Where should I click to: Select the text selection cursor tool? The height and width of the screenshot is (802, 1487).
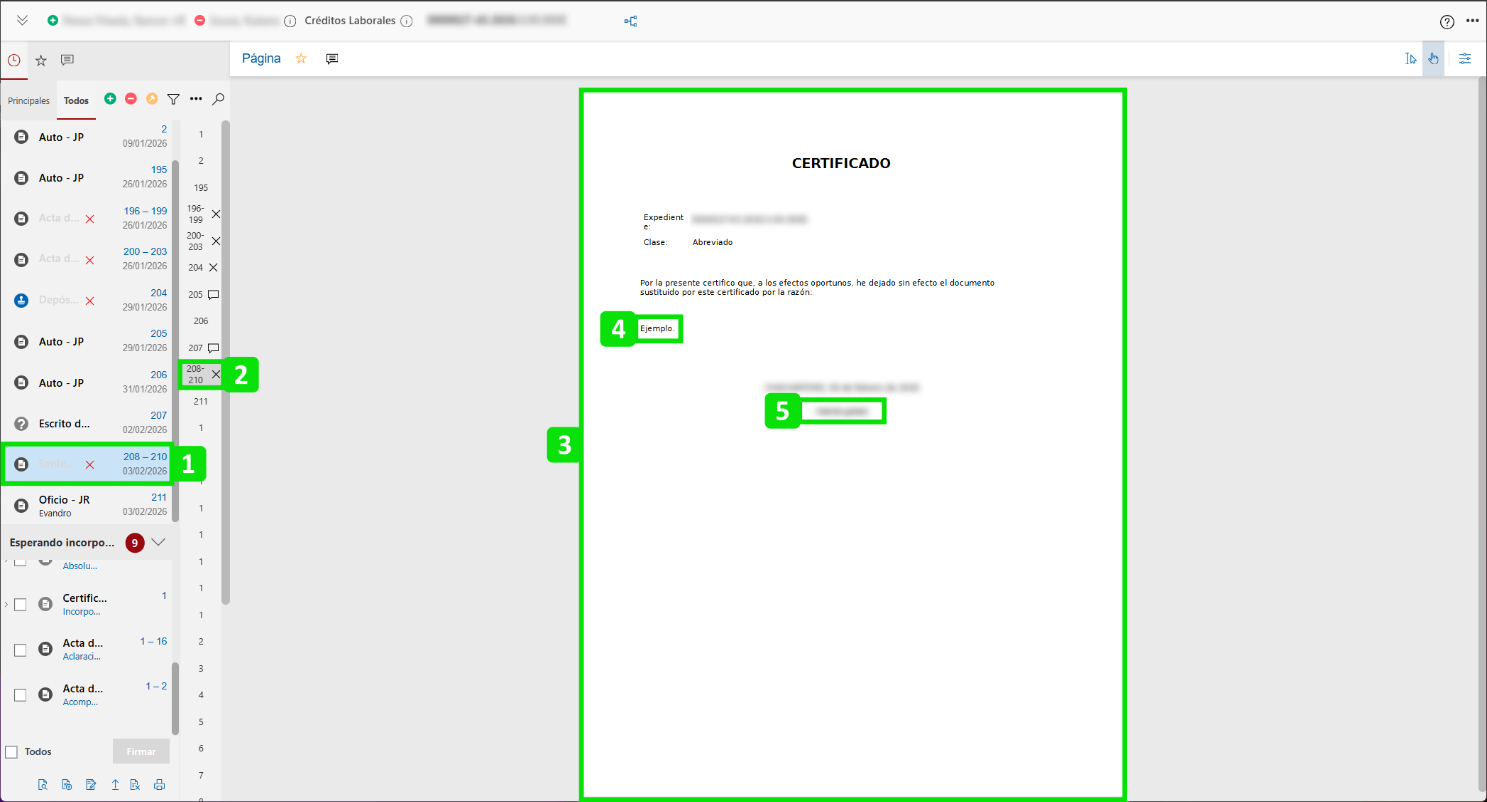[x=1410, y=59]
